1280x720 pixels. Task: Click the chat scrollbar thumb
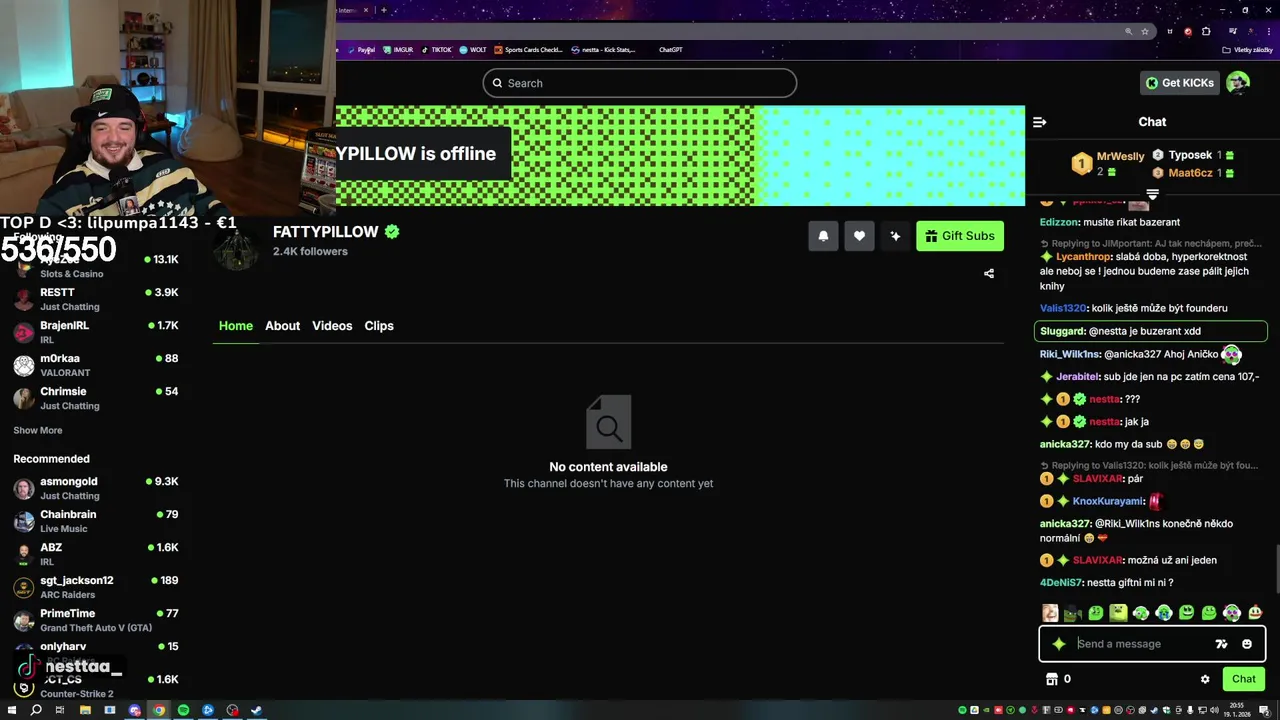[x=1276, y=570]
